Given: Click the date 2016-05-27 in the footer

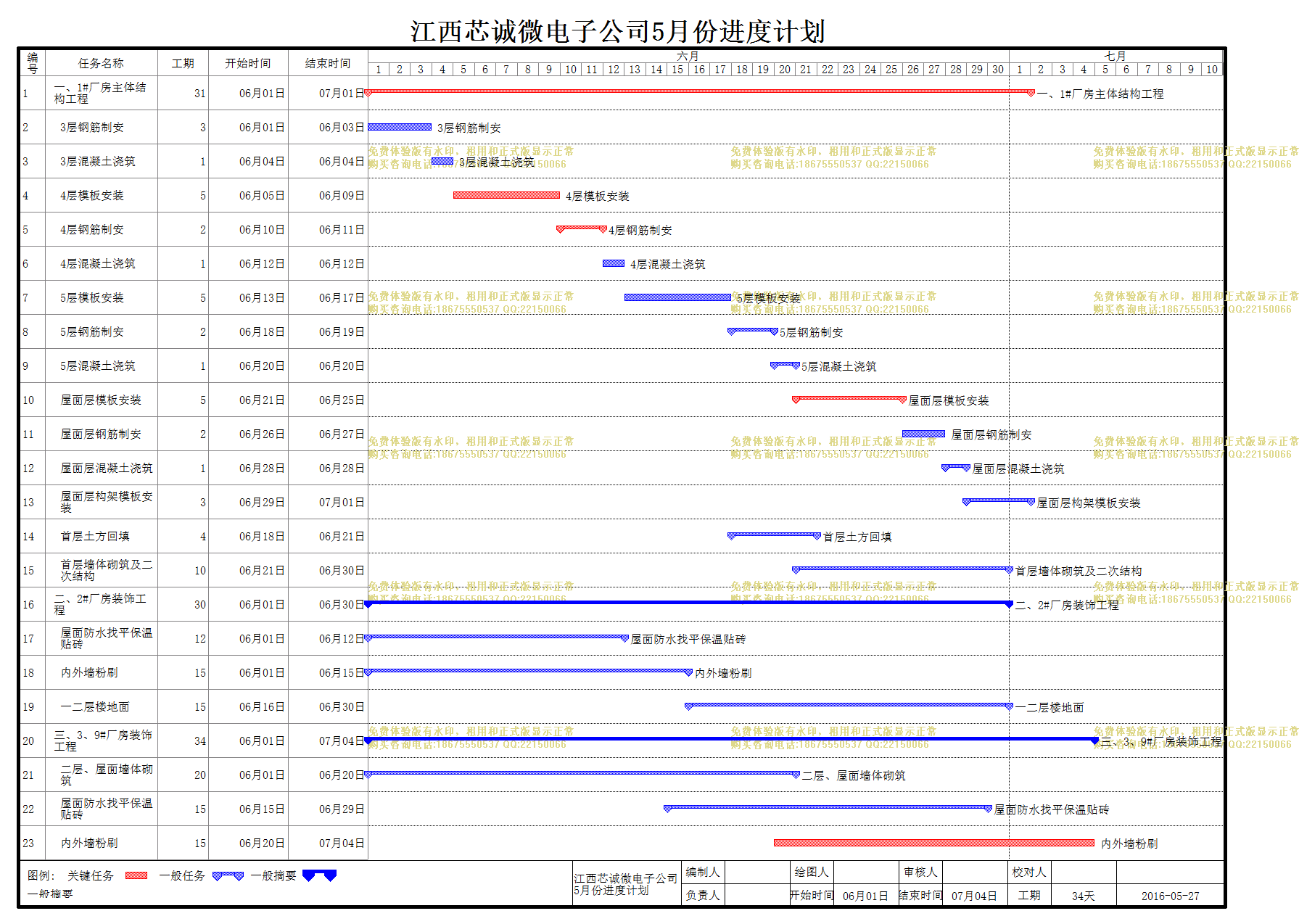Looking at the screenshot, I should click(x=1170, y=896).
